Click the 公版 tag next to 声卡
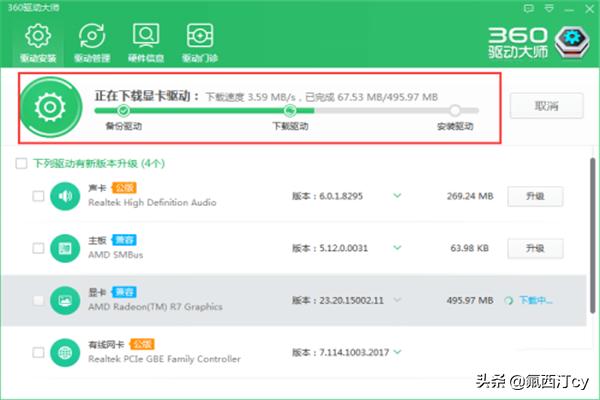 (x=124, y=188)
